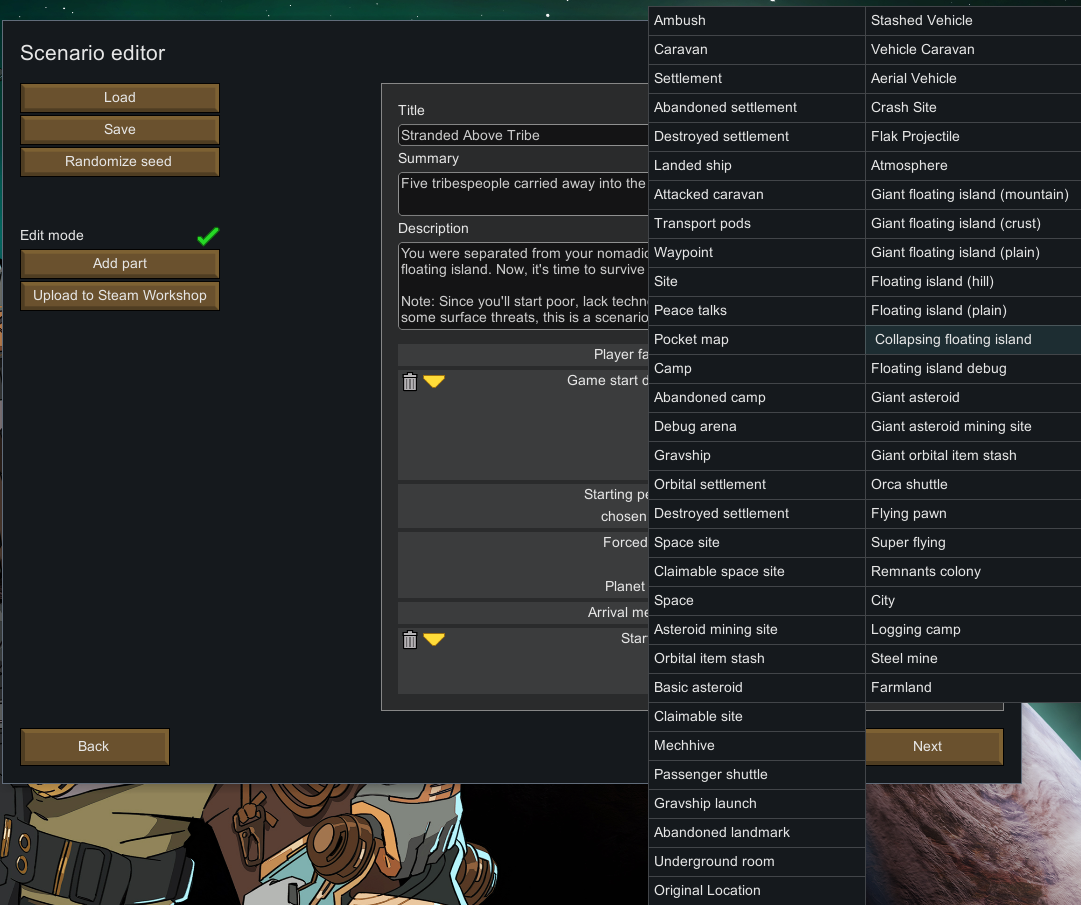Choose Atmosphere
The image size is (1081, 905).
point(973,165)
